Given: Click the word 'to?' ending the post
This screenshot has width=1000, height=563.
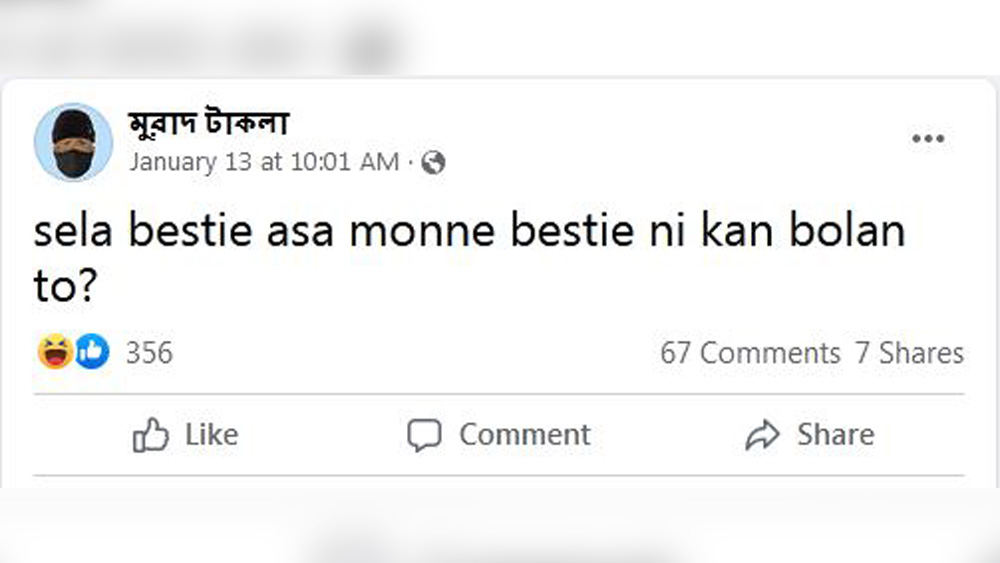Looking at the screenshot, I should pyautogui.click(x=65, y=287).
